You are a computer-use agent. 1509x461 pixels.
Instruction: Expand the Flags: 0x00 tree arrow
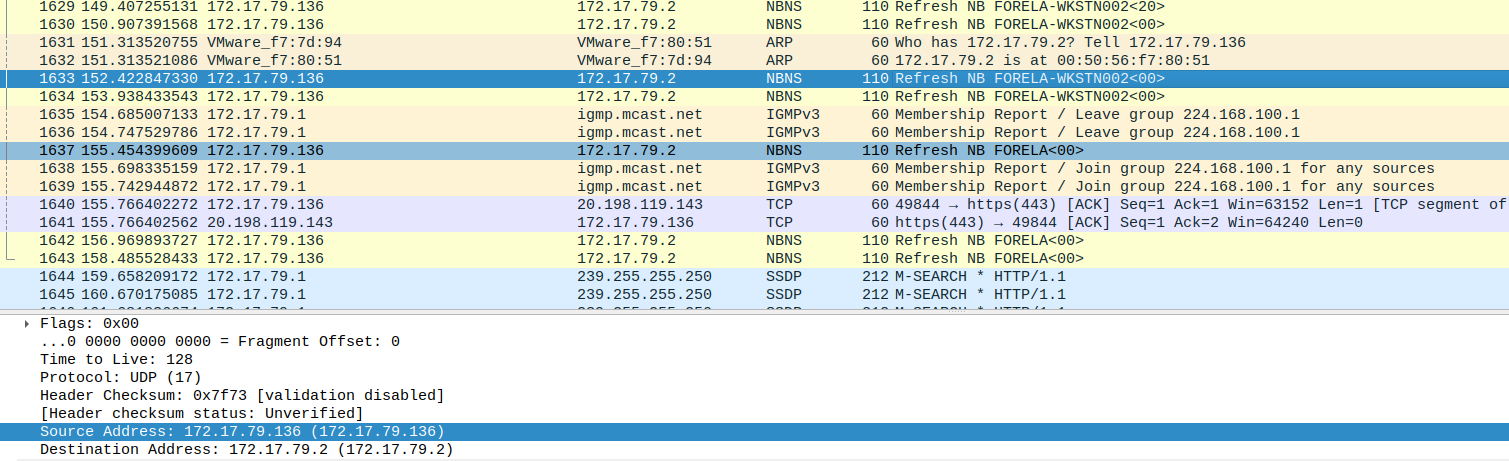(x=27, y=323)
